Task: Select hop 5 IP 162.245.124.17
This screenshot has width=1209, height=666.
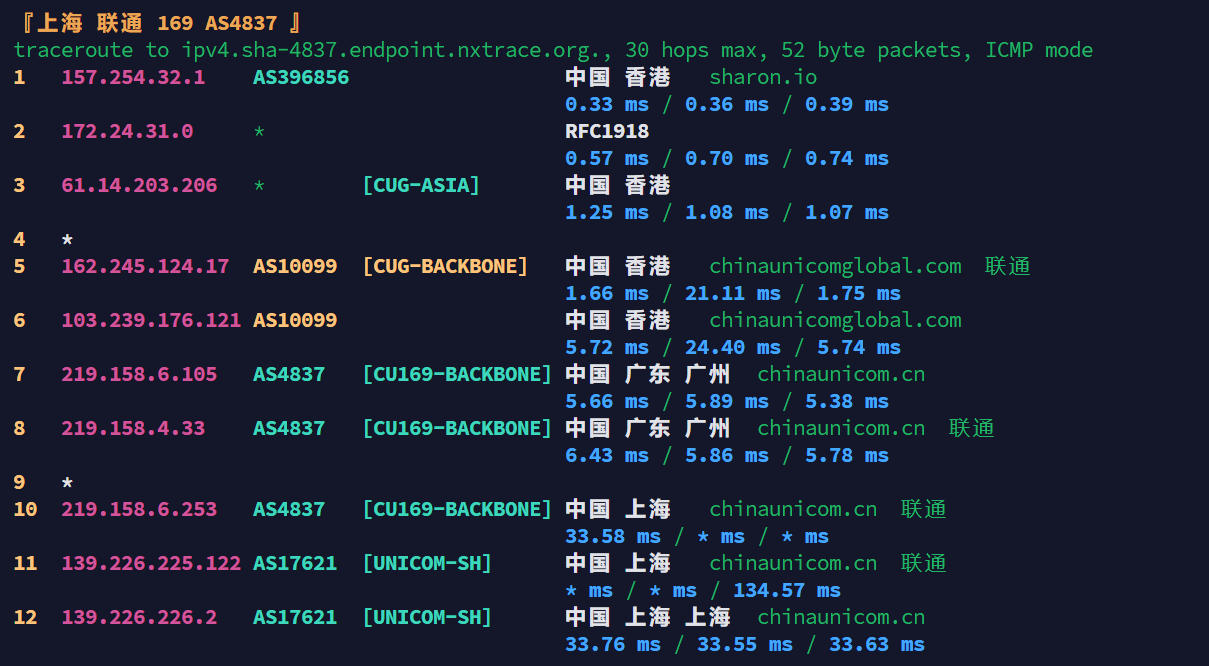Action: [x=145, y=266]
